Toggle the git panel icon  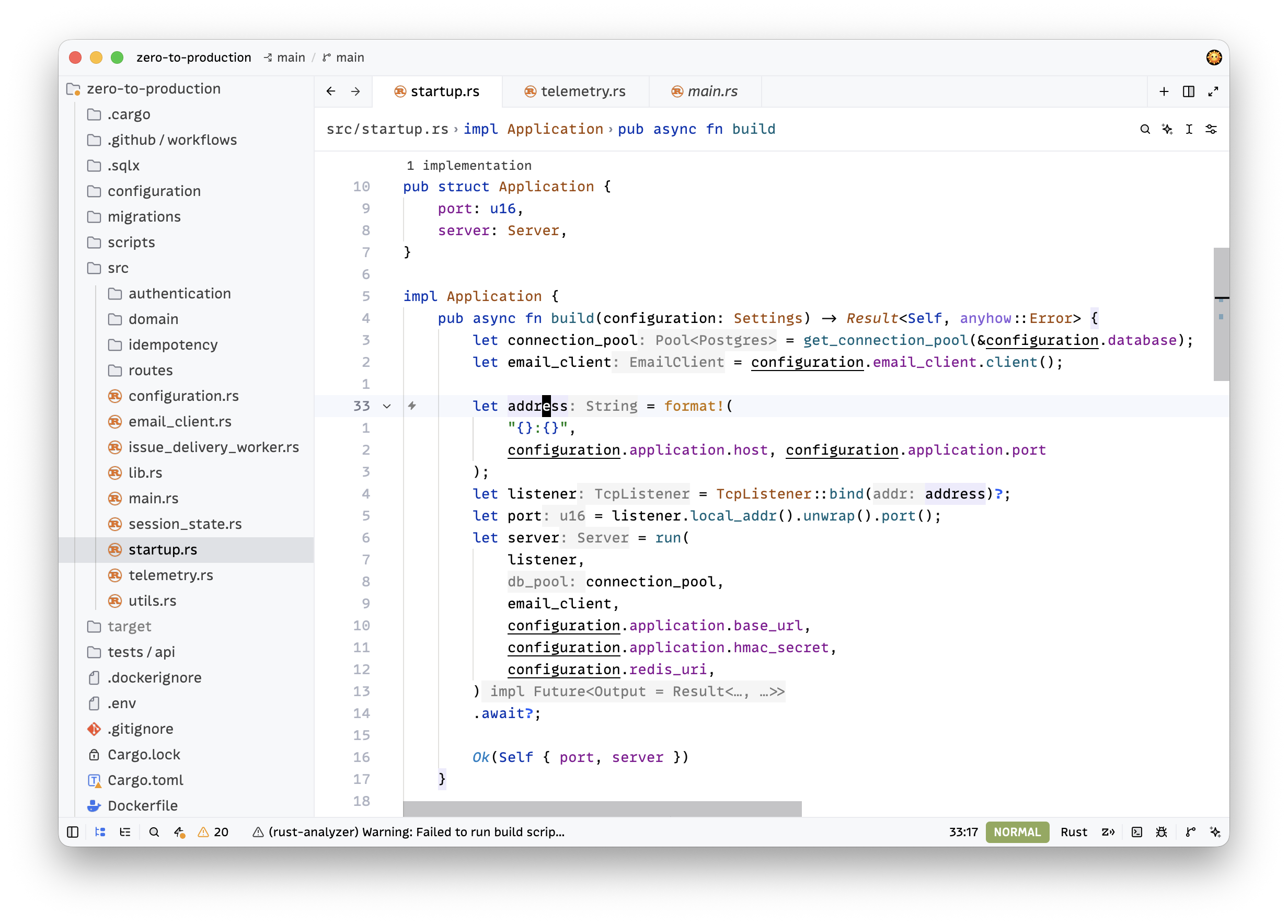(1190, 831)
